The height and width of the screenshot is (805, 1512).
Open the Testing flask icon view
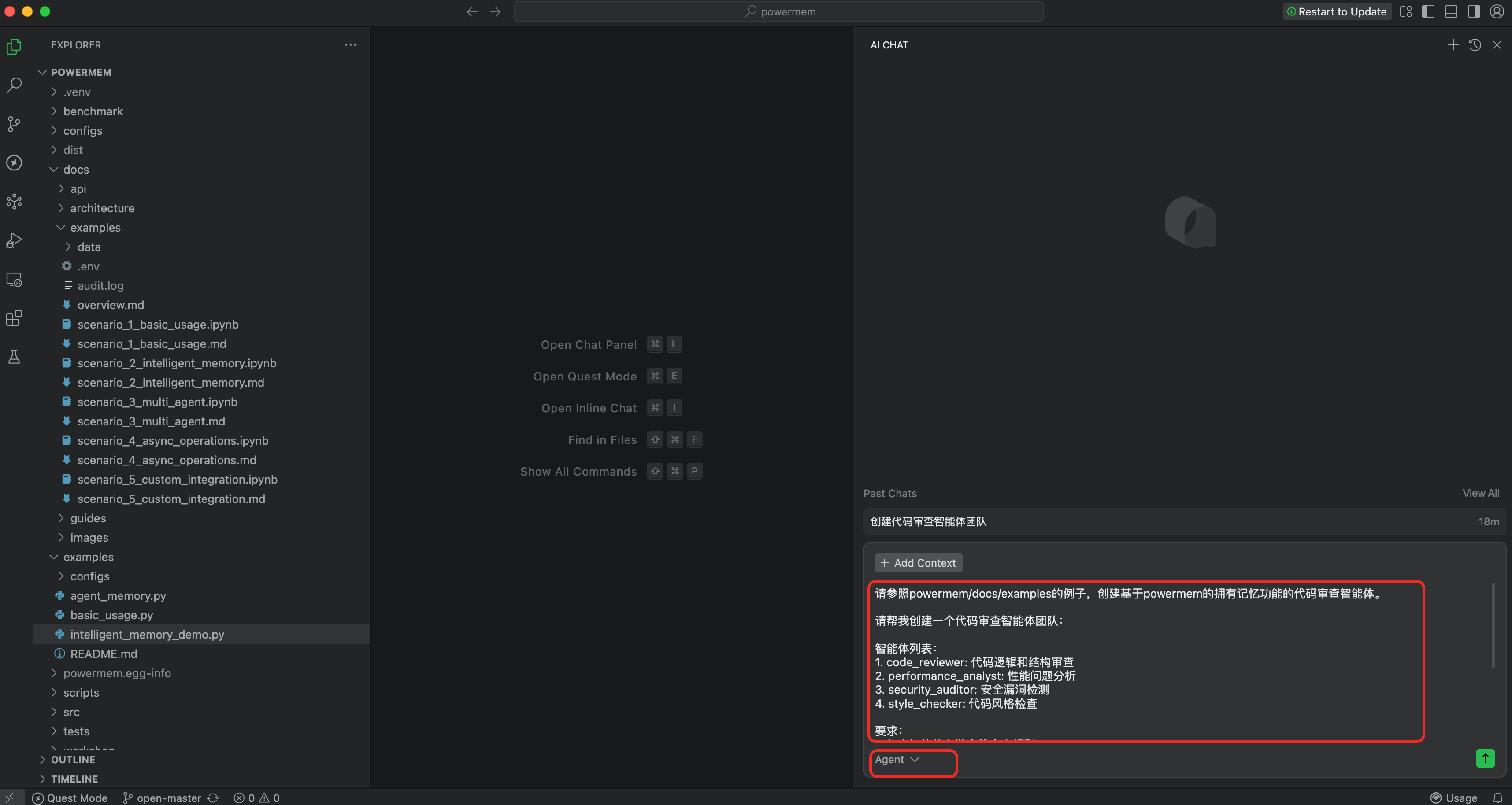pyautogui.click(x=14, y=357)
